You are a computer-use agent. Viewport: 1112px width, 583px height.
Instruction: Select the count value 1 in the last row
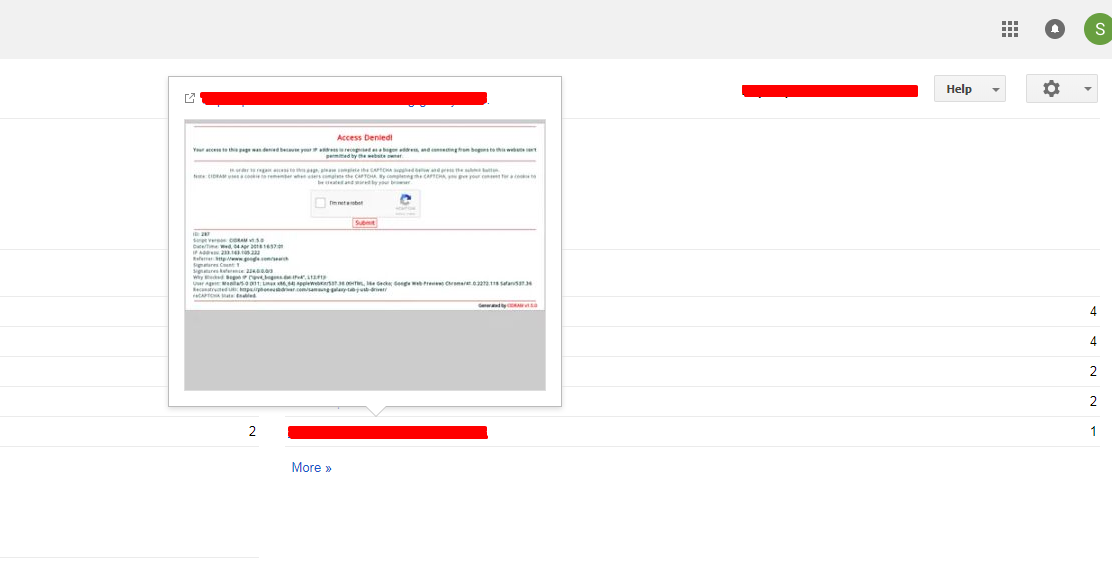tap(1093, 431)
